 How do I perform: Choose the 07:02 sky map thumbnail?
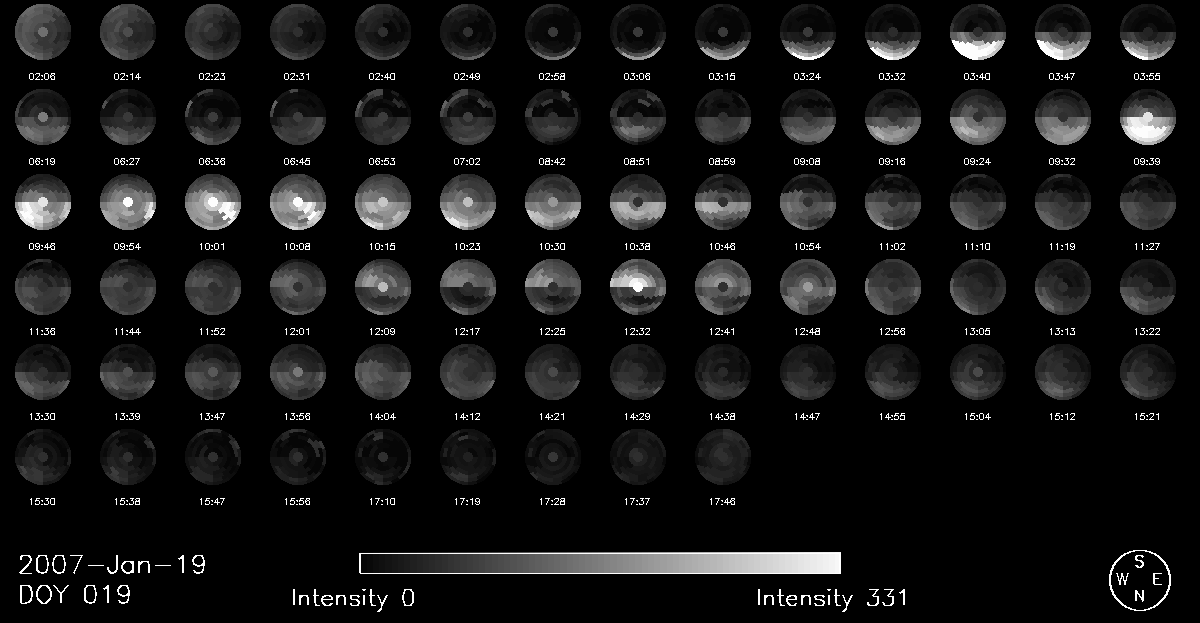coord(467,117)
